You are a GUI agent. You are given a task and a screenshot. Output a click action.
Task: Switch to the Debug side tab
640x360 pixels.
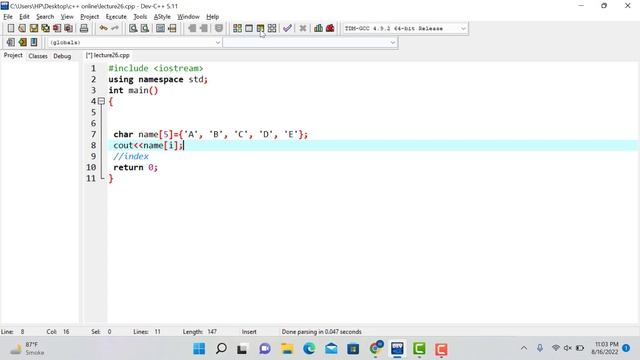tap(62, 56)
